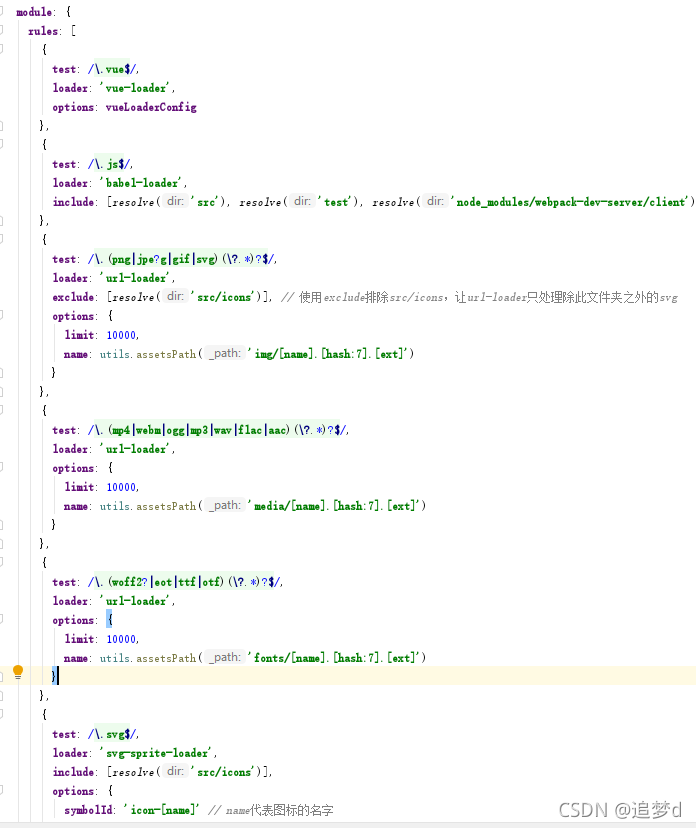696x828 pixels.
Task: Click the yellow lightbulb intention icon
Action: point(18,672)
